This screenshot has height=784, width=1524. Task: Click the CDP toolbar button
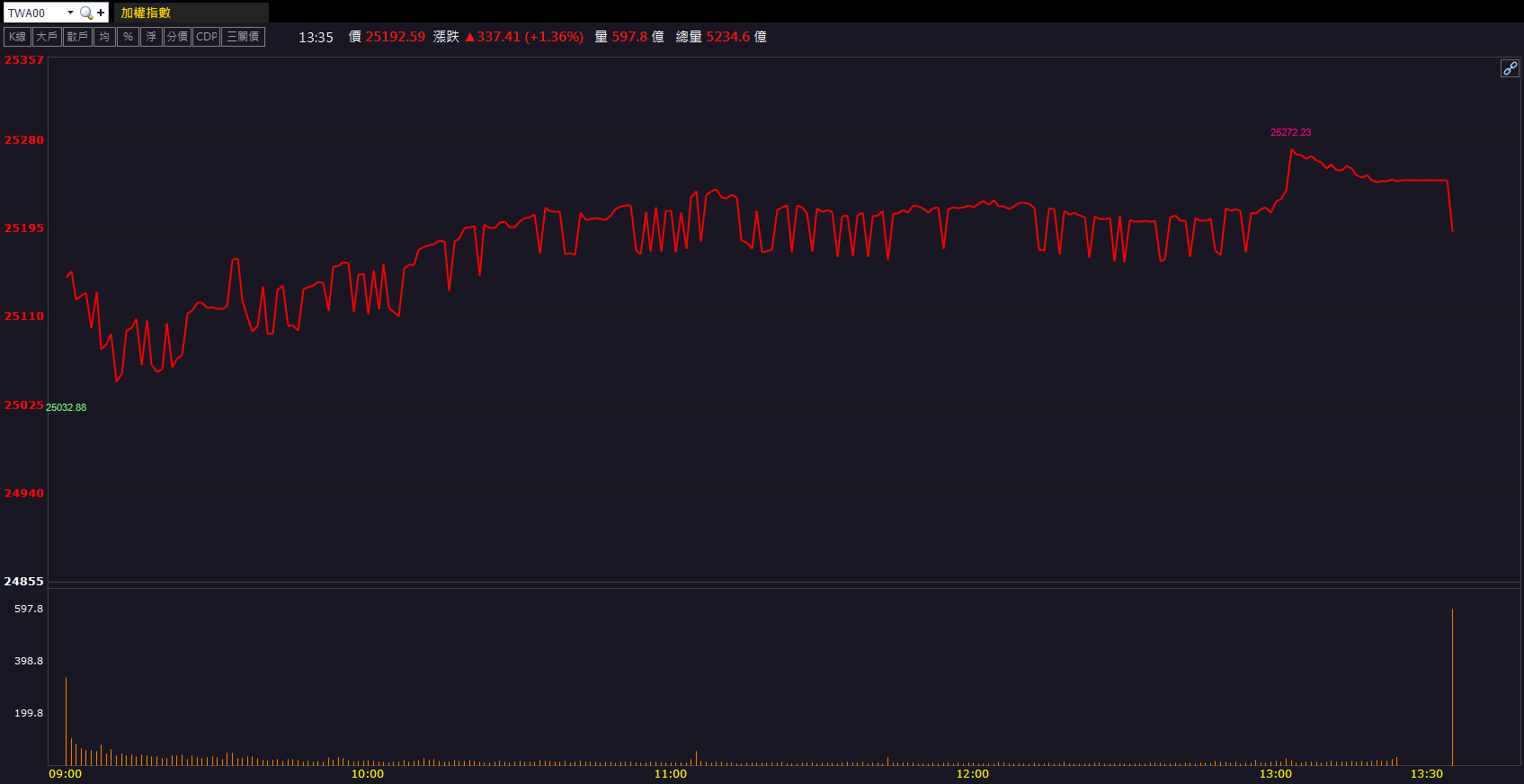[x=207, y=37]
